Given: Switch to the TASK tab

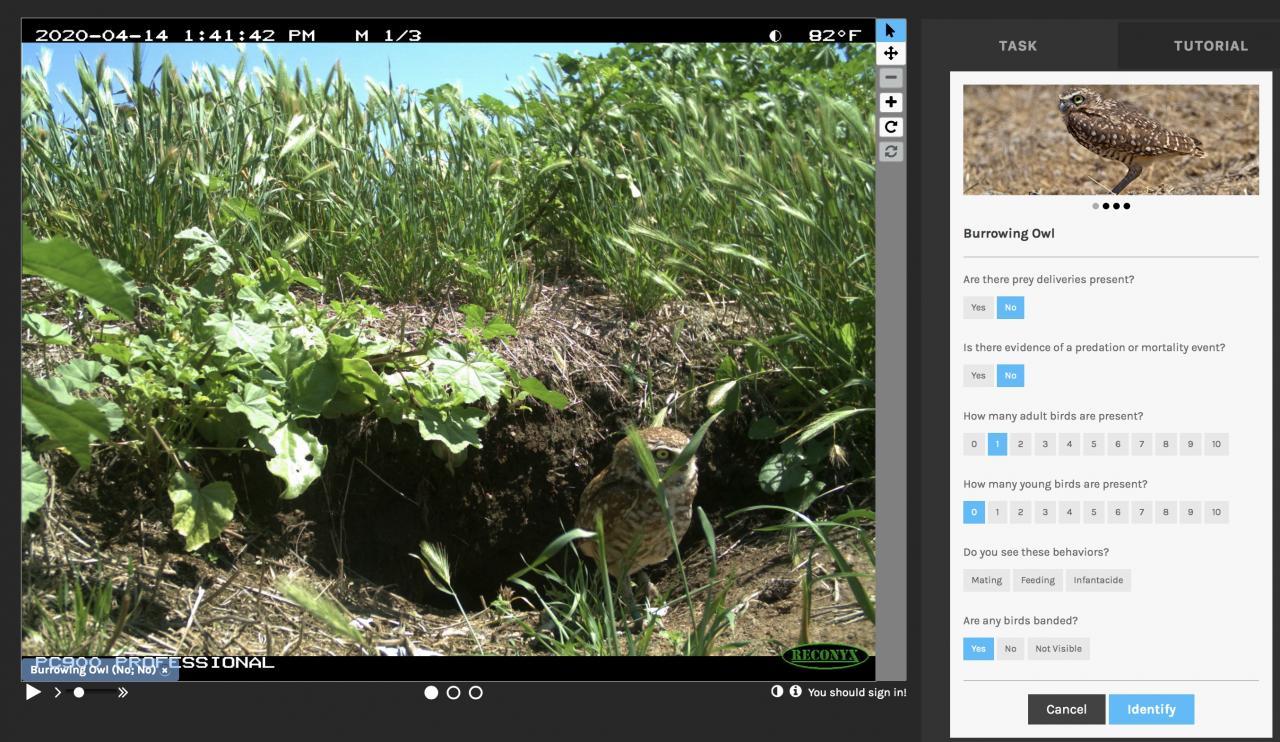Looking at the screenshot, I should (x=1018, y=46).
